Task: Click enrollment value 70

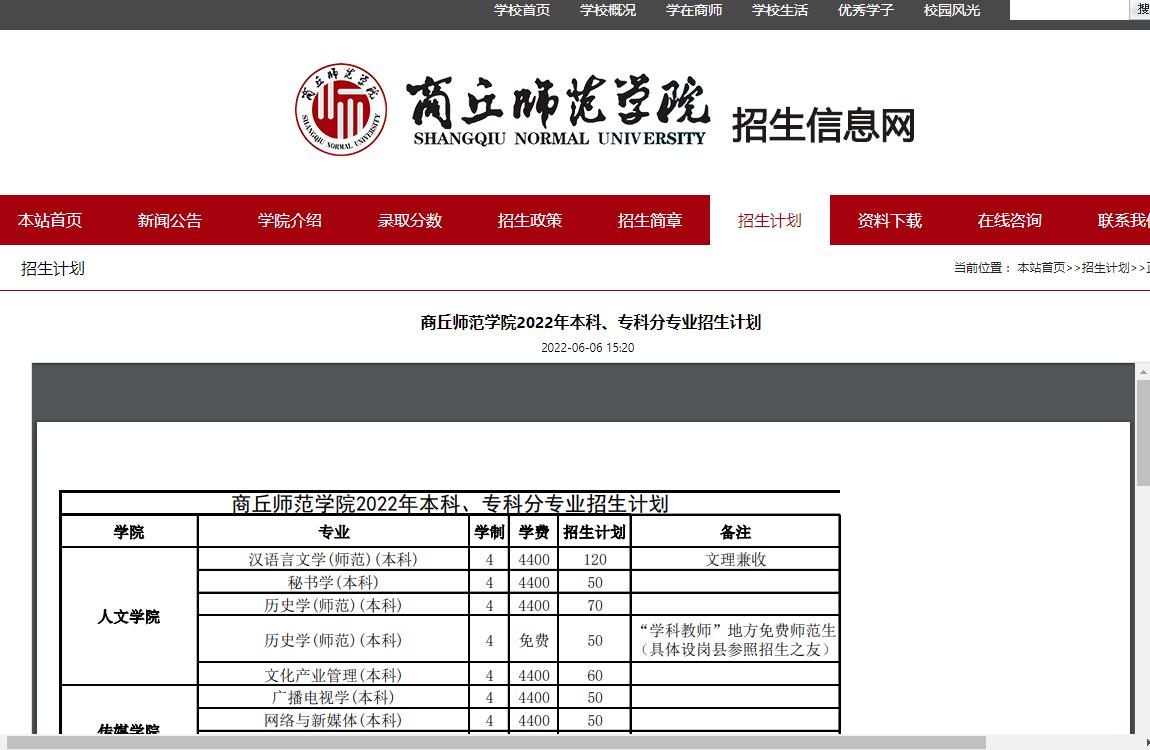Action: [595, 605]
